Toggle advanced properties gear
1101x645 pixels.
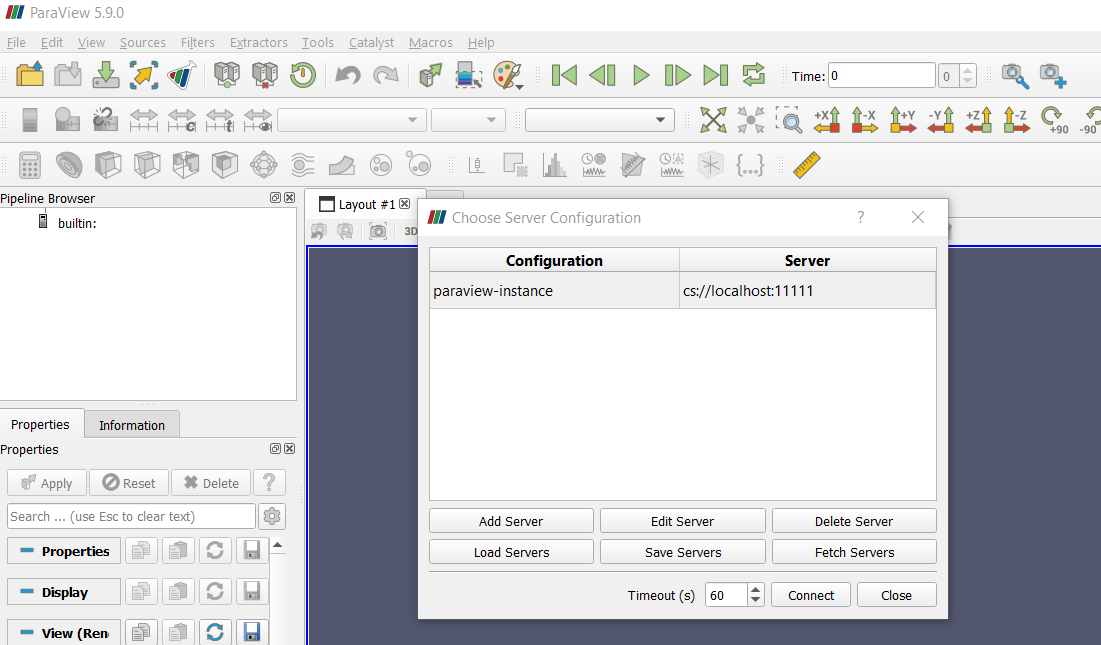(272, 516)
